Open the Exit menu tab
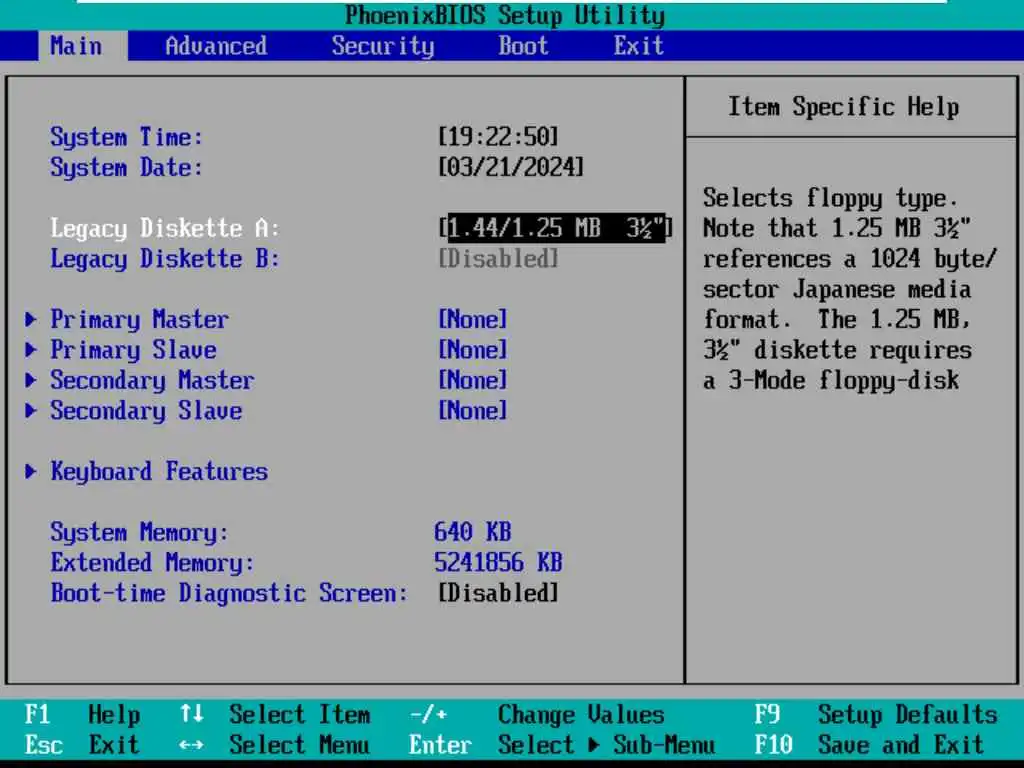The width and height of the screenshot is (1024, 768). pyautogui.click(x=638, y=46)
